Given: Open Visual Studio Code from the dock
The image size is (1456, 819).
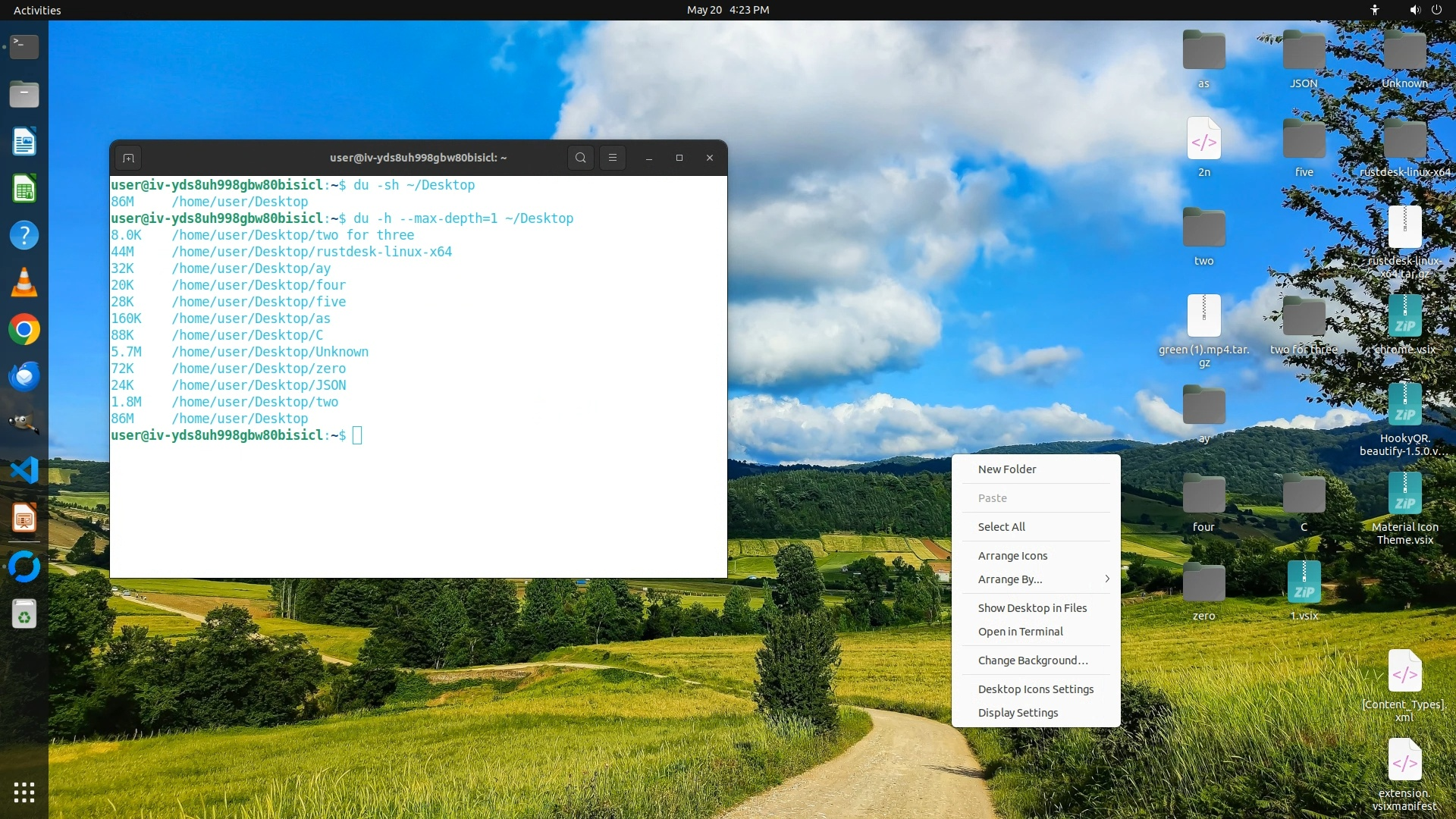Looking at the screenshot, I should click(24, 471).
